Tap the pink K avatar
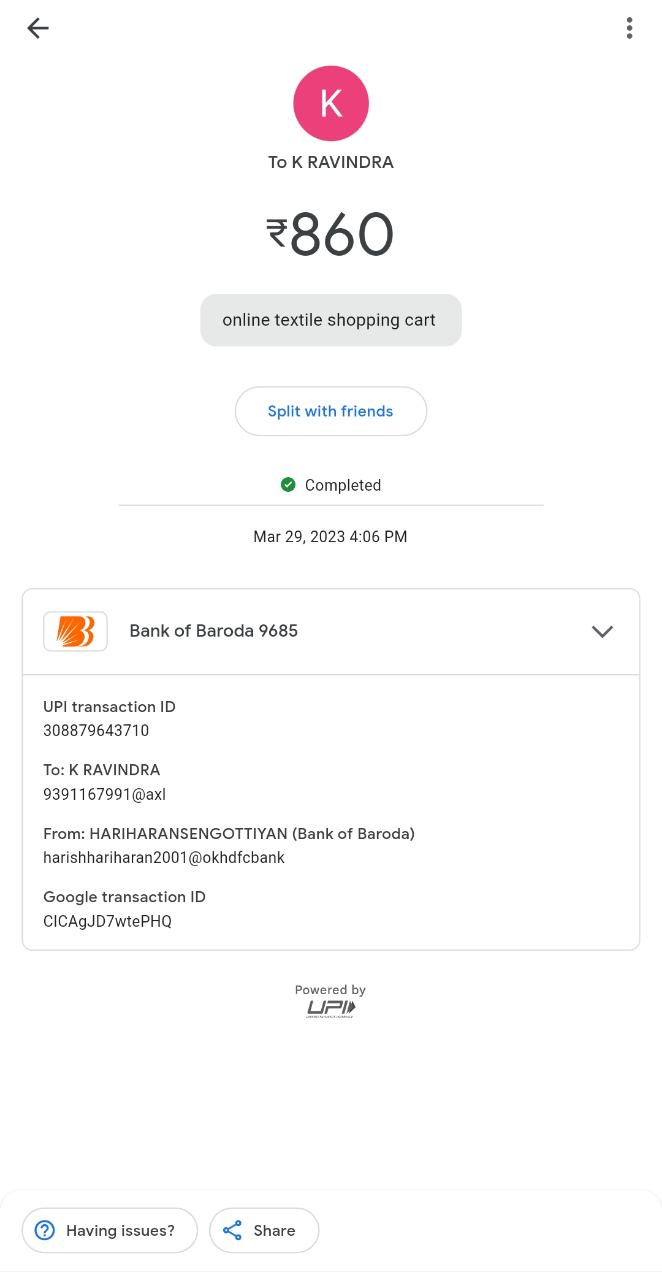The image size is (662, 1280). (x=331, y=104)
